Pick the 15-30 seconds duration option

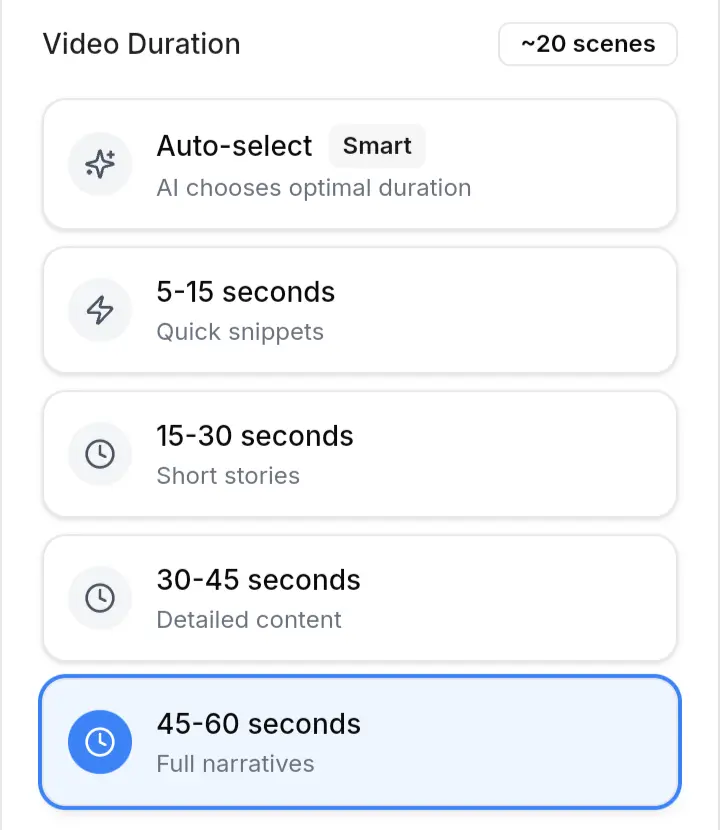click(360, 454)
